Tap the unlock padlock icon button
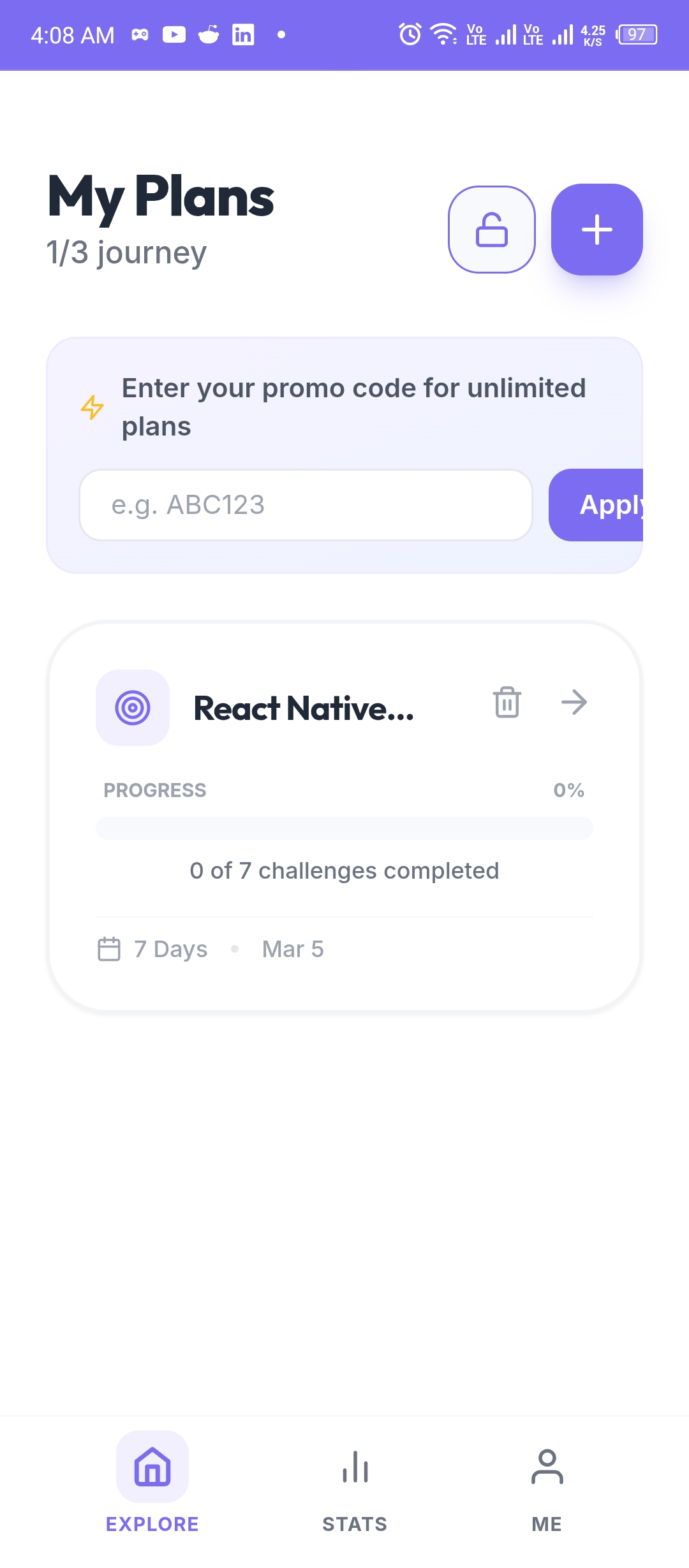Screen dimensions: 689x1568 [x=491, y=230]
